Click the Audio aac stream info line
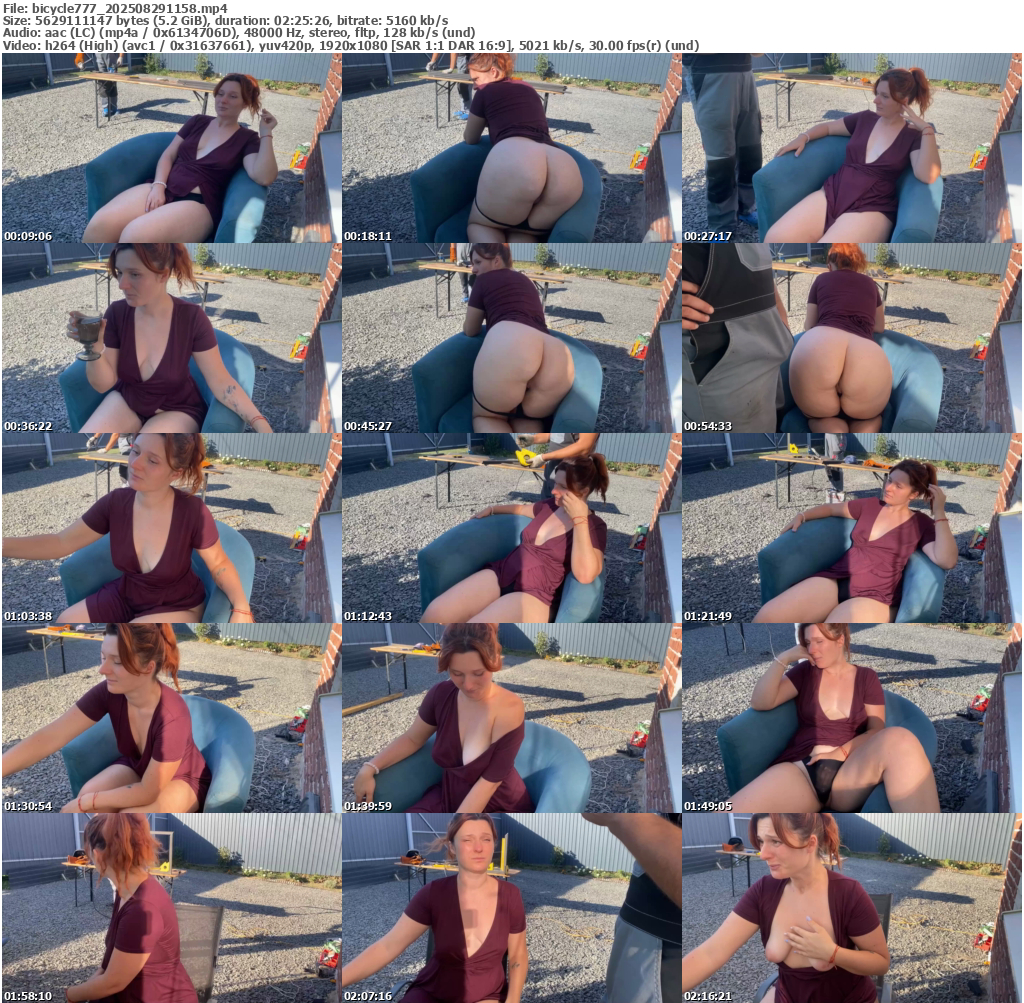The image size is (1024, 1003). pos(238,33)
